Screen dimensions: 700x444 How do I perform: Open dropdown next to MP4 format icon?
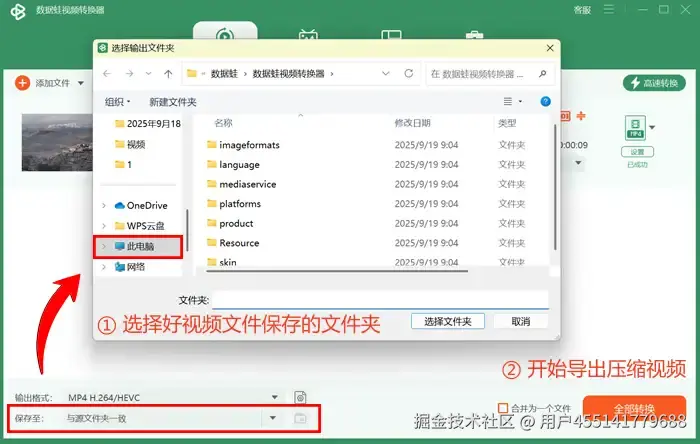point(652,128)
